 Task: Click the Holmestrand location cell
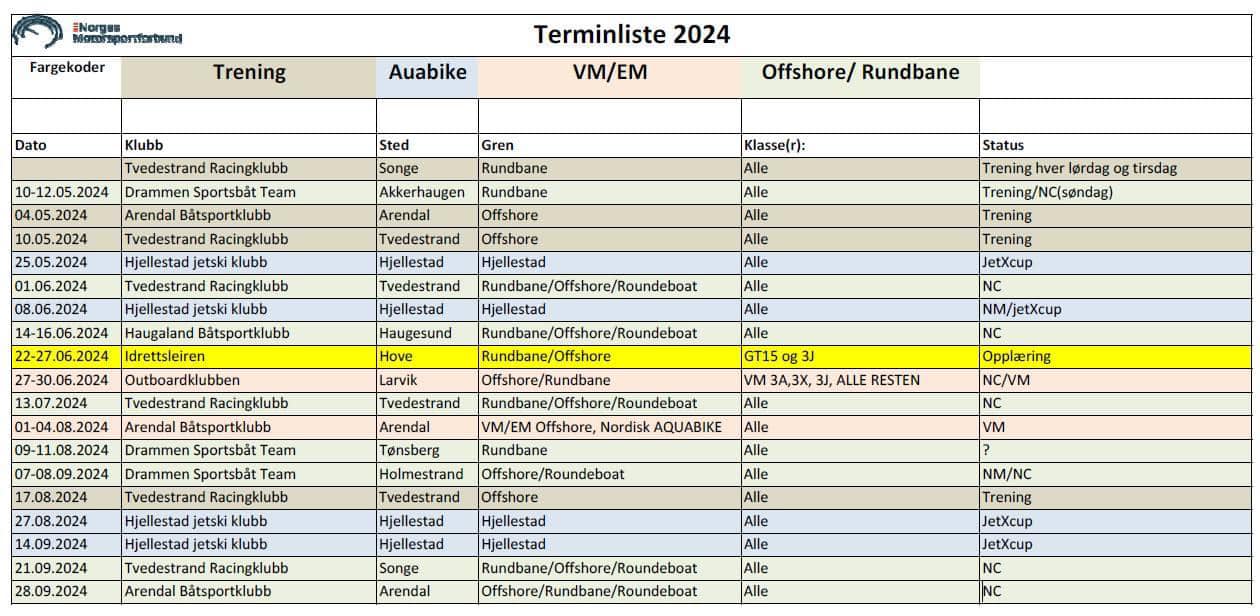pyautogui.click(x=427, y=474)
